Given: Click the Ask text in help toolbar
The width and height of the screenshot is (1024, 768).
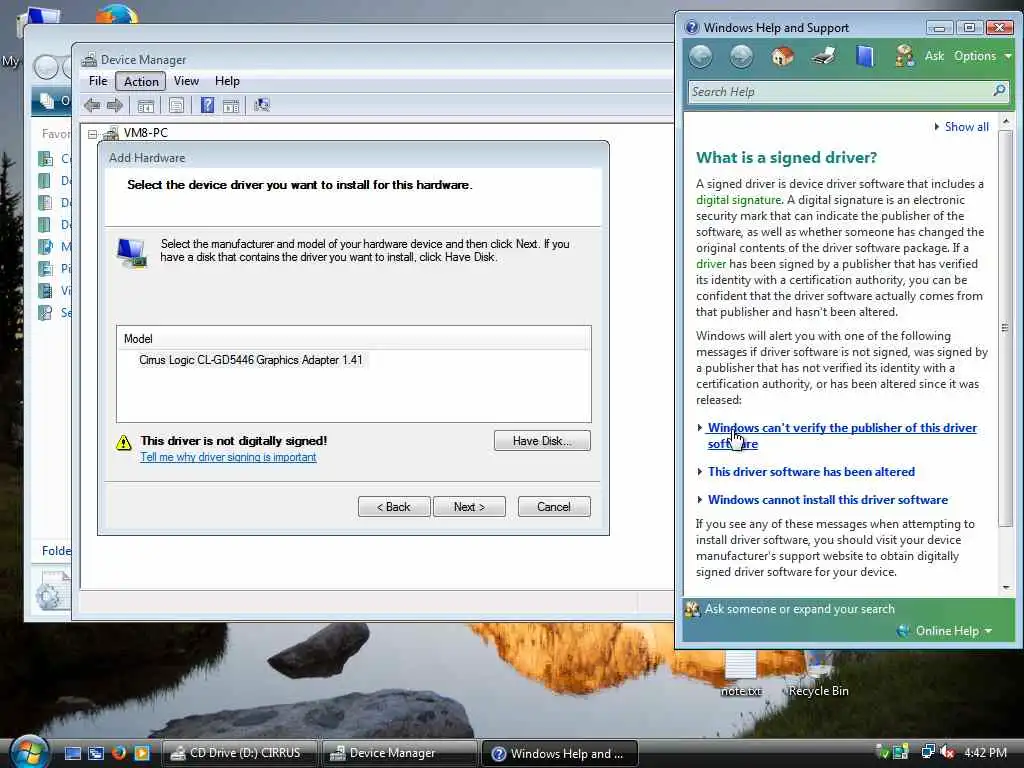Looking at the screenshot, I should tap(934, 56).
